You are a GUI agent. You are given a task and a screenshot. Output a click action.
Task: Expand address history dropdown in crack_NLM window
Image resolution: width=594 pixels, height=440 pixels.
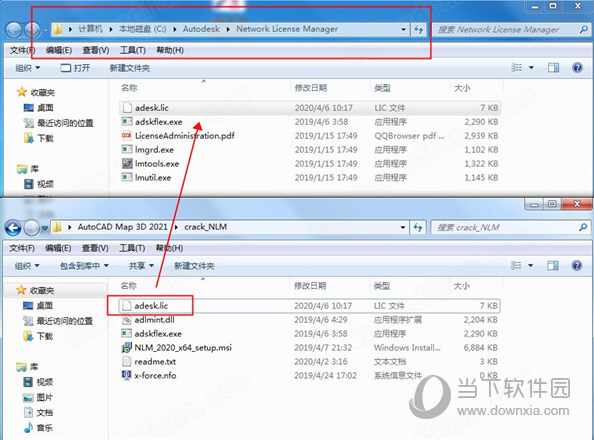point(403,227)
